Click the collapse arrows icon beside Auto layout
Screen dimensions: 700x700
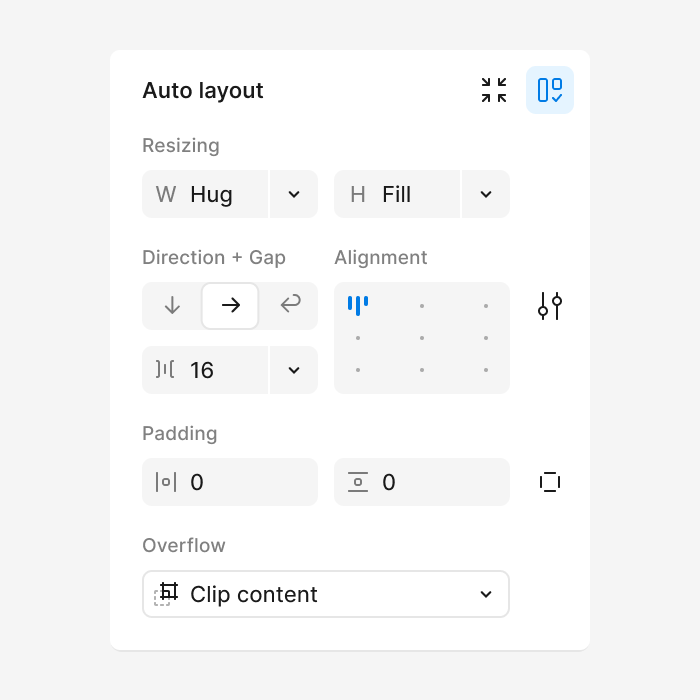(494, 90)
